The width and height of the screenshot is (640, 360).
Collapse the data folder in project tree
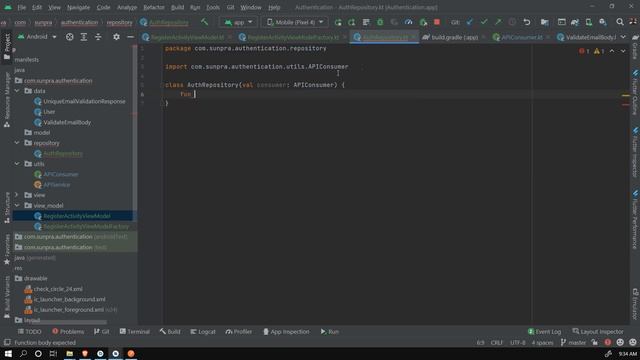(17, 91)
